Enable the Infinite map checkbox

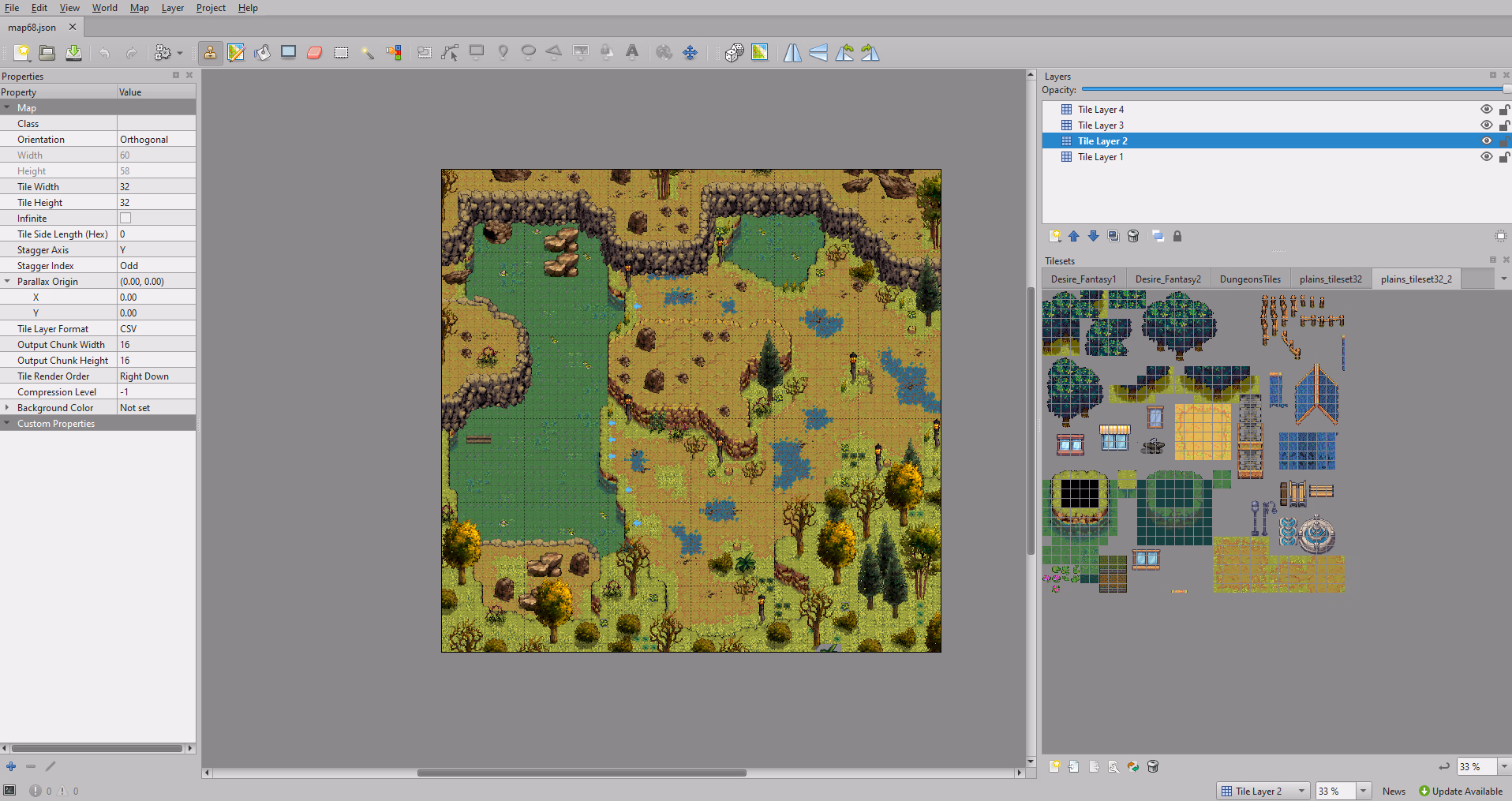coord(125,219)
